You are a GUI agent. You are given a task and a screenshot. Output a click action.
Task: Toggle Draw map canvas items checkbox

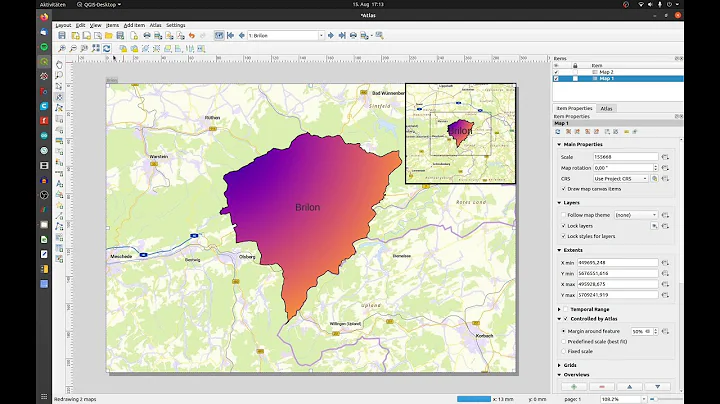563,189
